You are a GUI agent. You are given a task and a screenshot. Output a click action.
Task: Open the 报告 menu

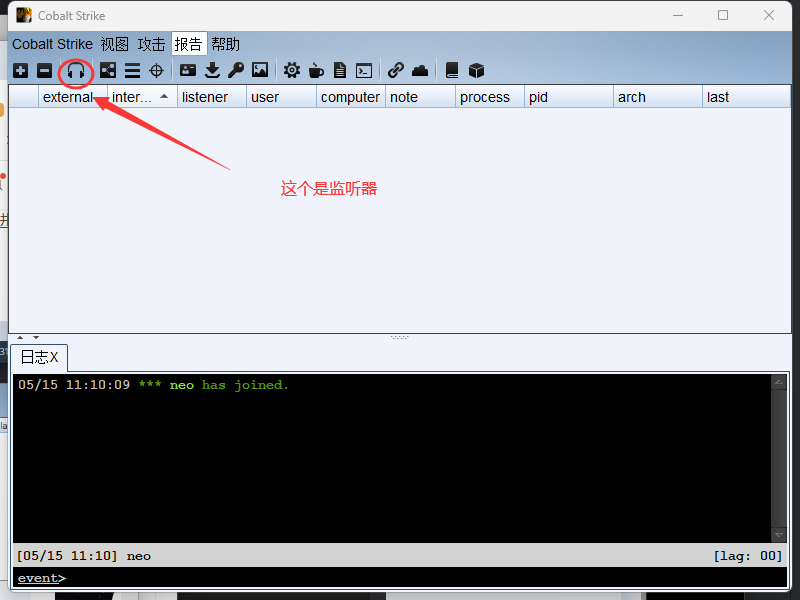(189, 44)
